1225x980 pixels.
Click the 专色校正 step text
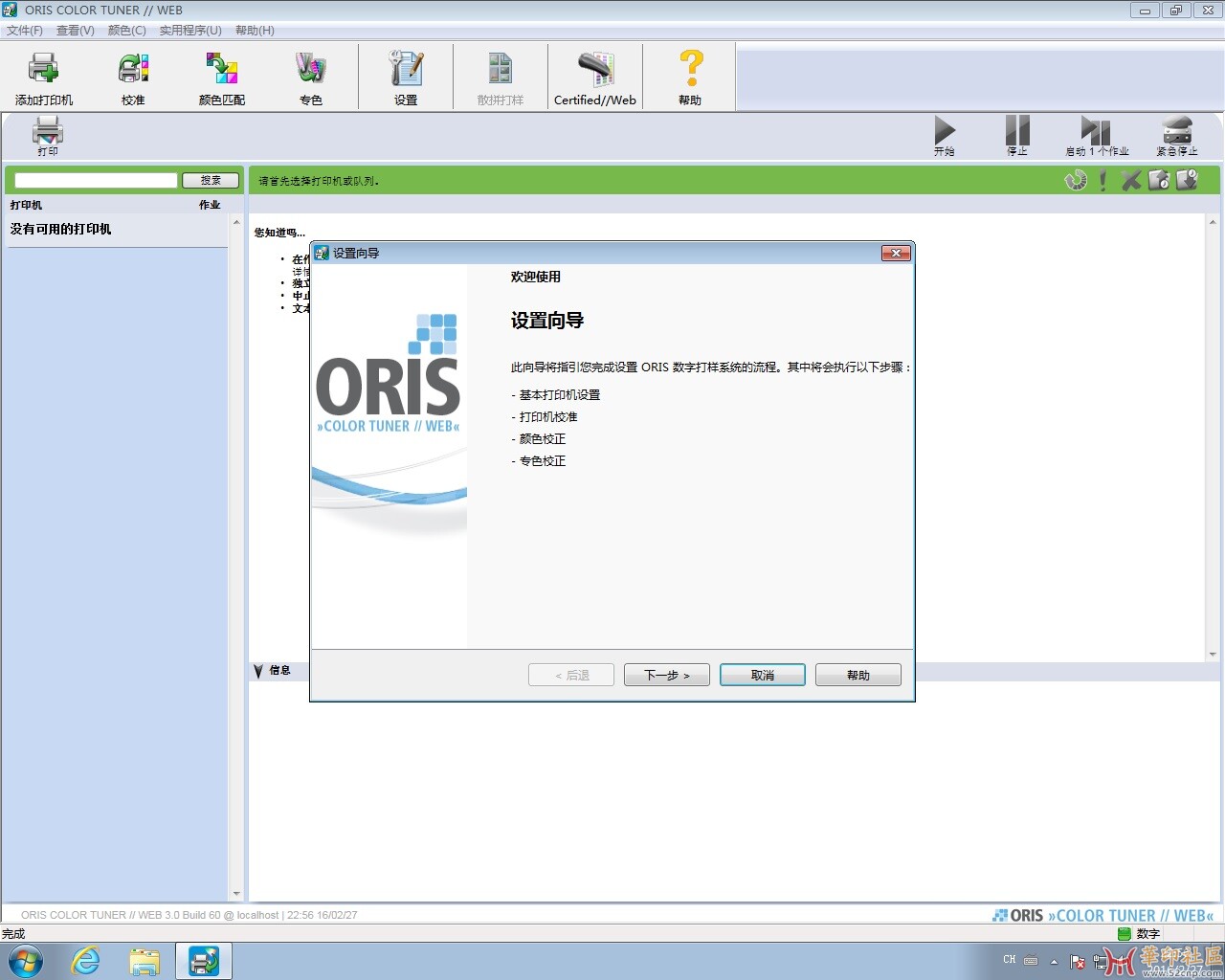tap(543, 460)
